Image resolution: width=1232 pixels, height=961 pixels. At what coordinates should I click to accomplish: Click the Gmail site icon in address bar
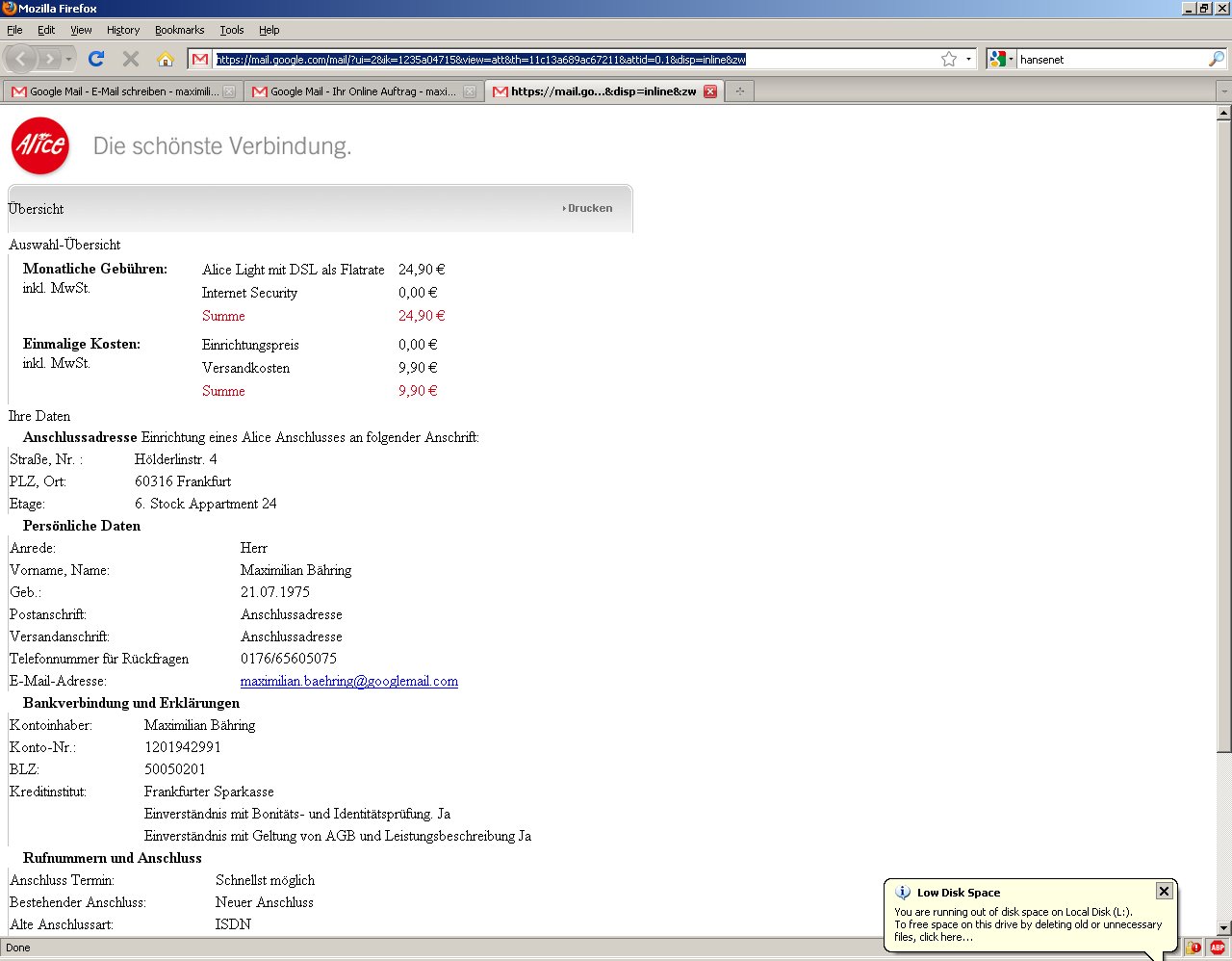coord(200,60)
